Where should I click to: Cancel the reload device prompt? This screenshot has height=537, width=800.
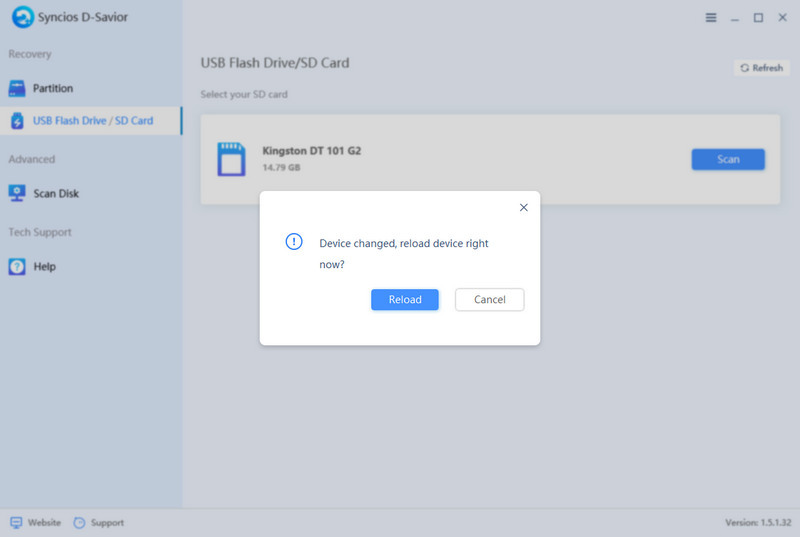(x=489, y=299)
